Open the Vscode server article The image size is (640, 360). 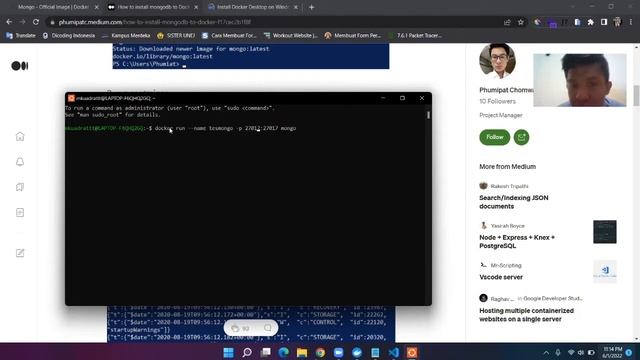pyautogui.click(x=501, y=277)
